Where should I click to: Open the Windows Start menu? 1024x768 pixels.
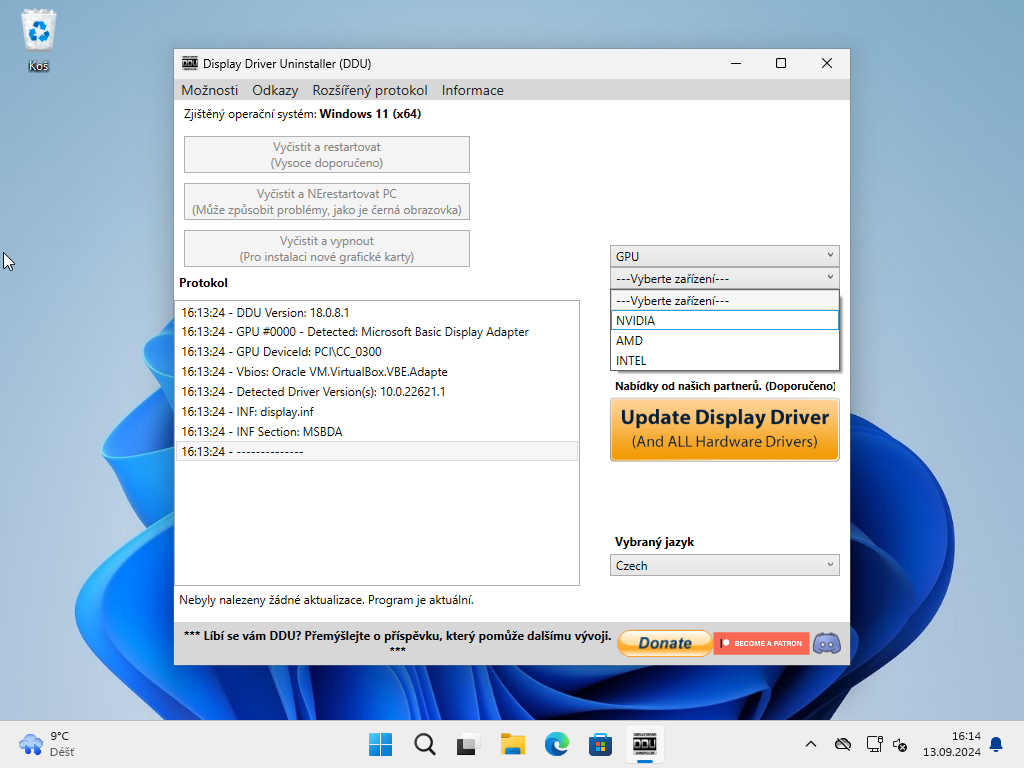click(x=380, y=744)
